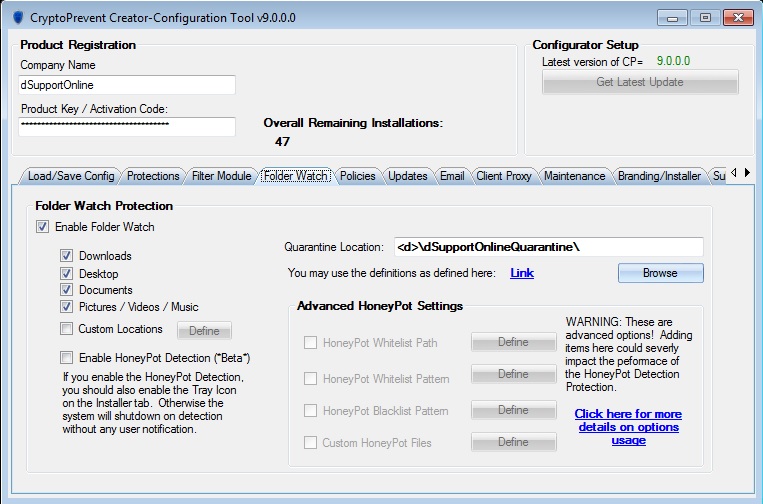Open the Updates tab

point(408,176)
